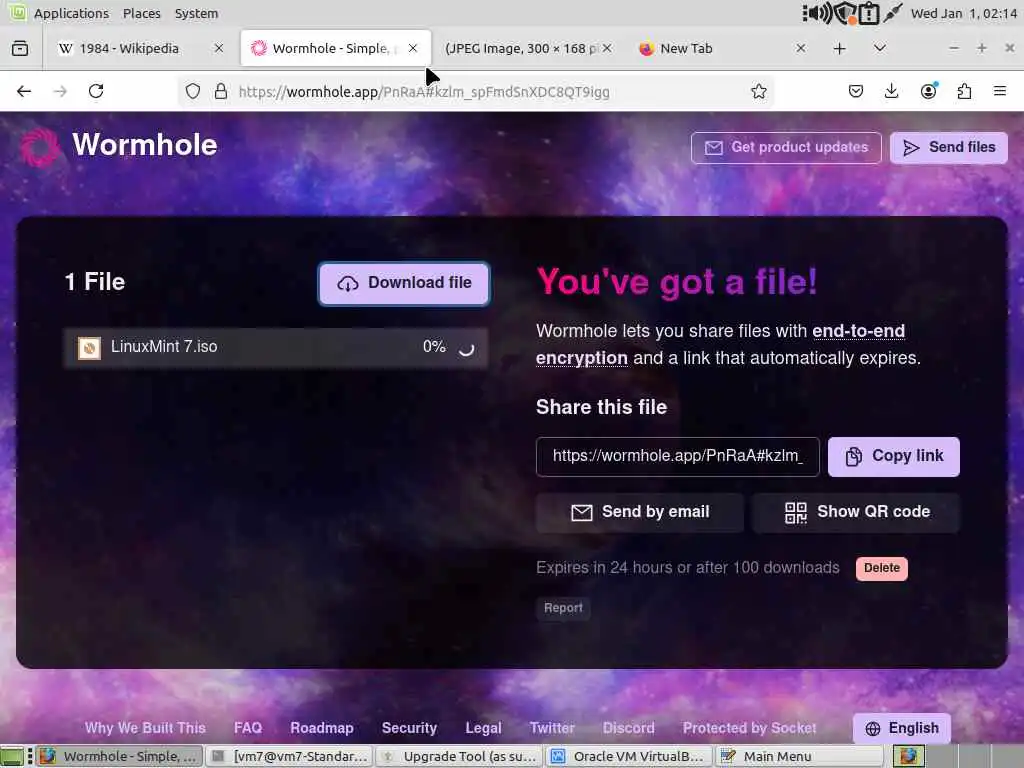View site security padlock information
This screenshot has height=768, width=1024.
[221, 91]
